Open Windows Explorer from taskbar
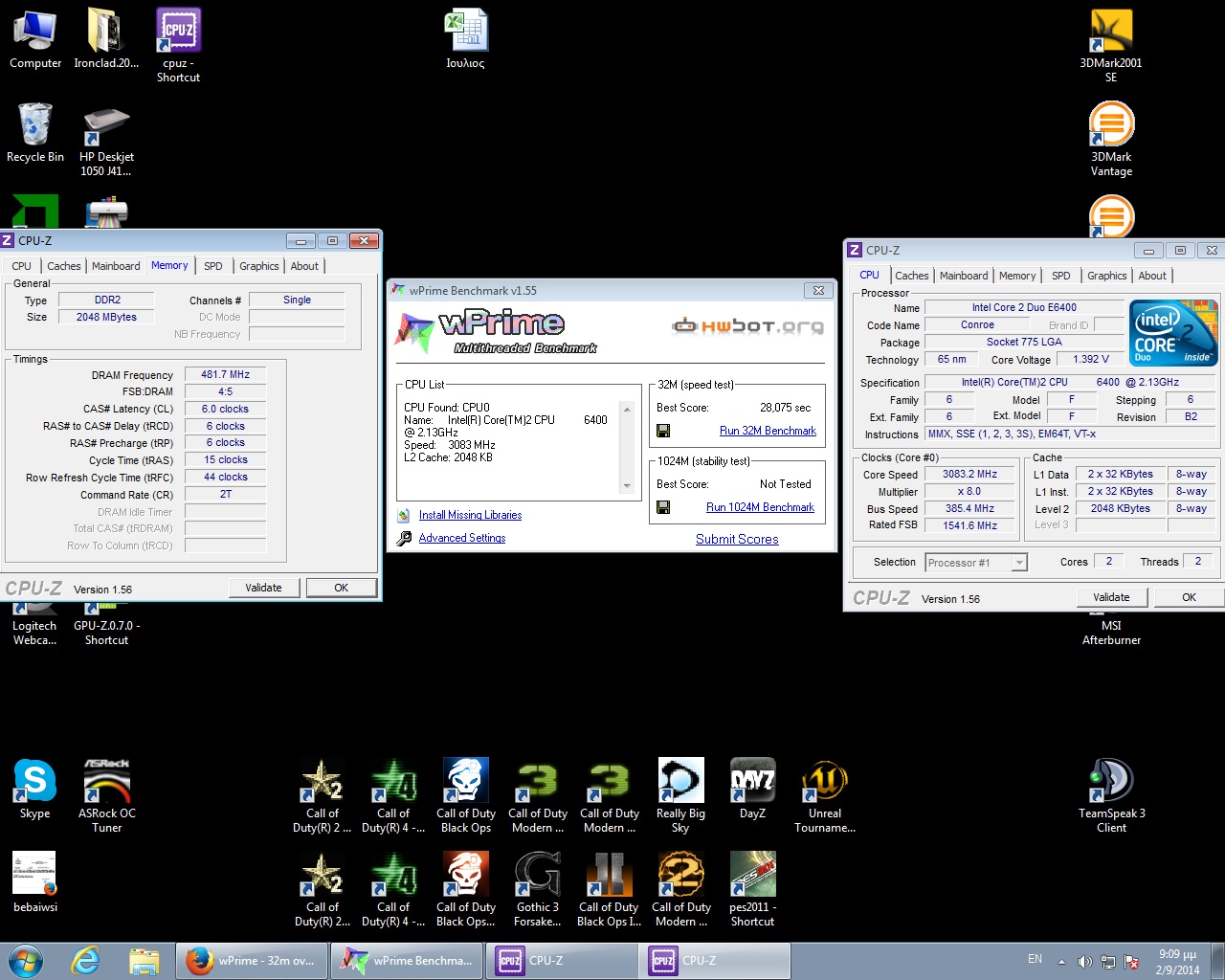1225x980 pixels. coord(144,960)
